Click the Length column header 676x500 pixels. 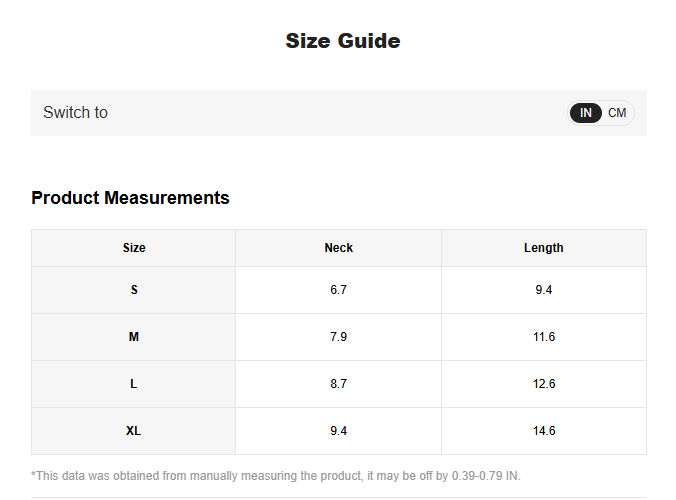[543, 248]
